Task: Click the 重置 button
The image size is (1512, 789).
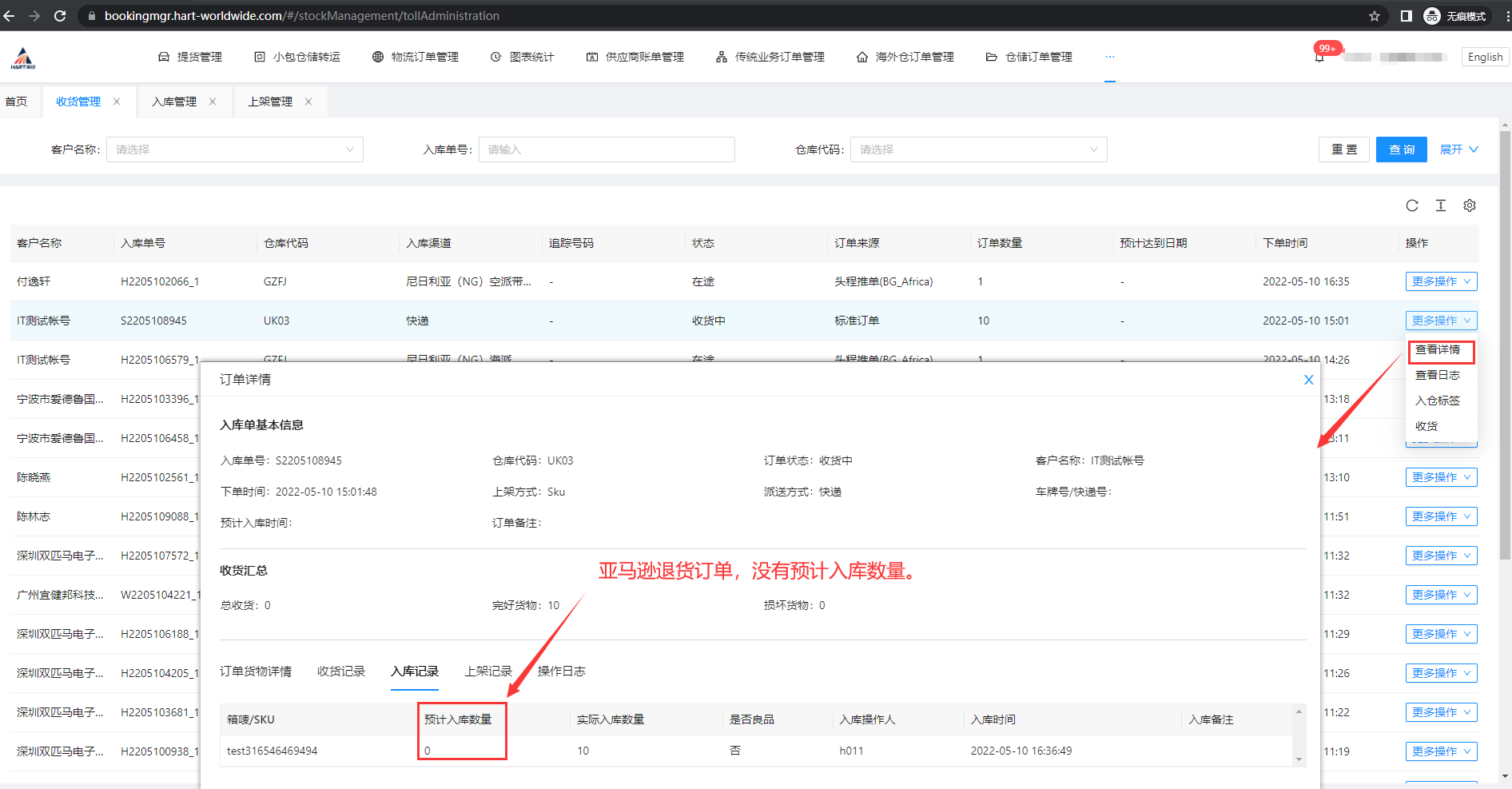Action: [x=1343, y=149]
